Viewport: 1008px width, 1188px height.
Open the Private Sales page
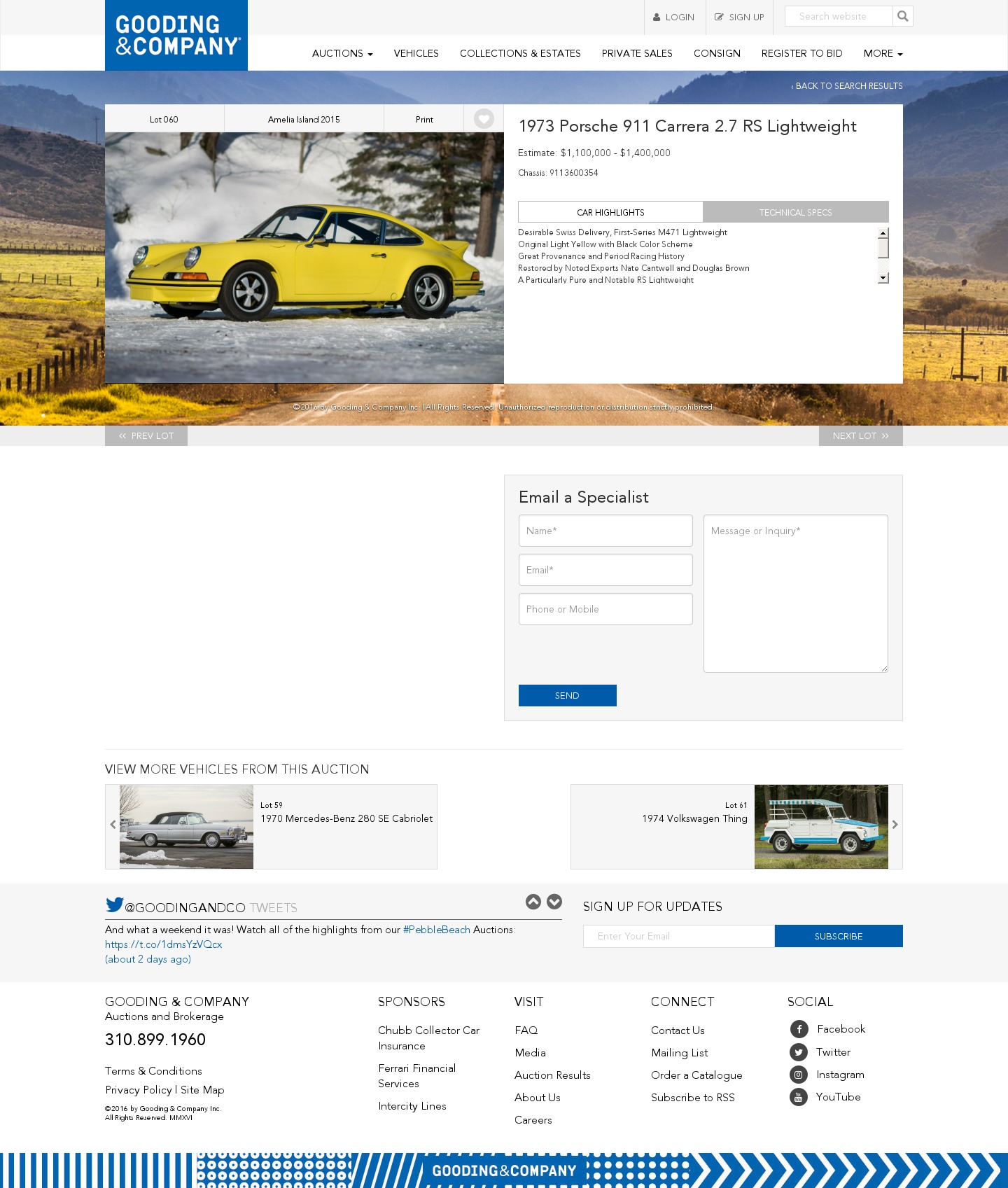tap(637, 53)
